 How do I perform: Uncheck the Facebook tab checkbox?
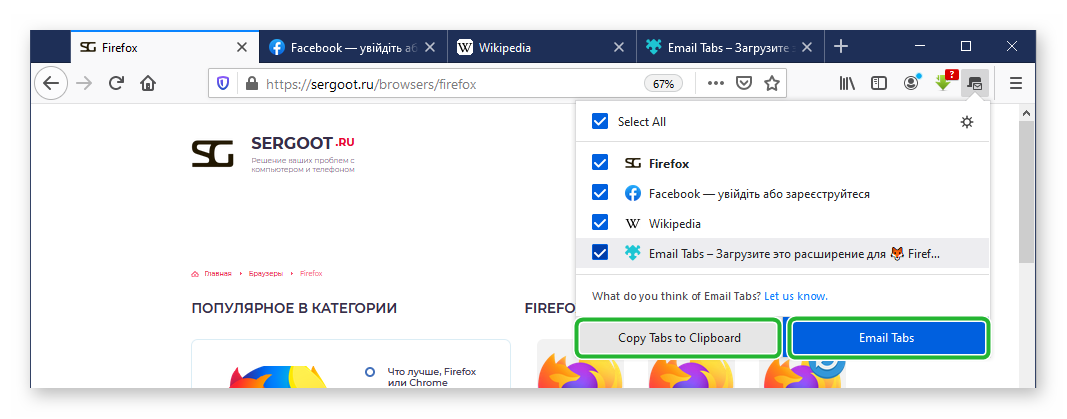(x=600, y=193)
